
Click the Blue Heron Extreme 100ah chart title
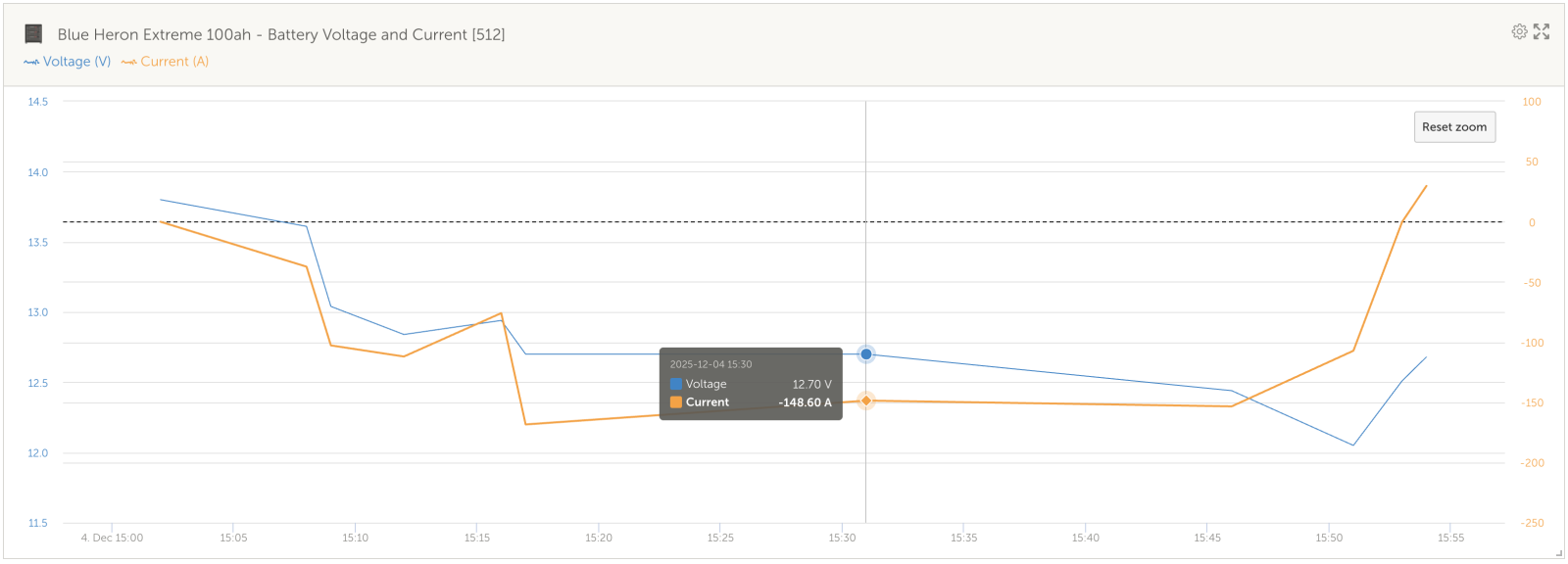point(281,34)
